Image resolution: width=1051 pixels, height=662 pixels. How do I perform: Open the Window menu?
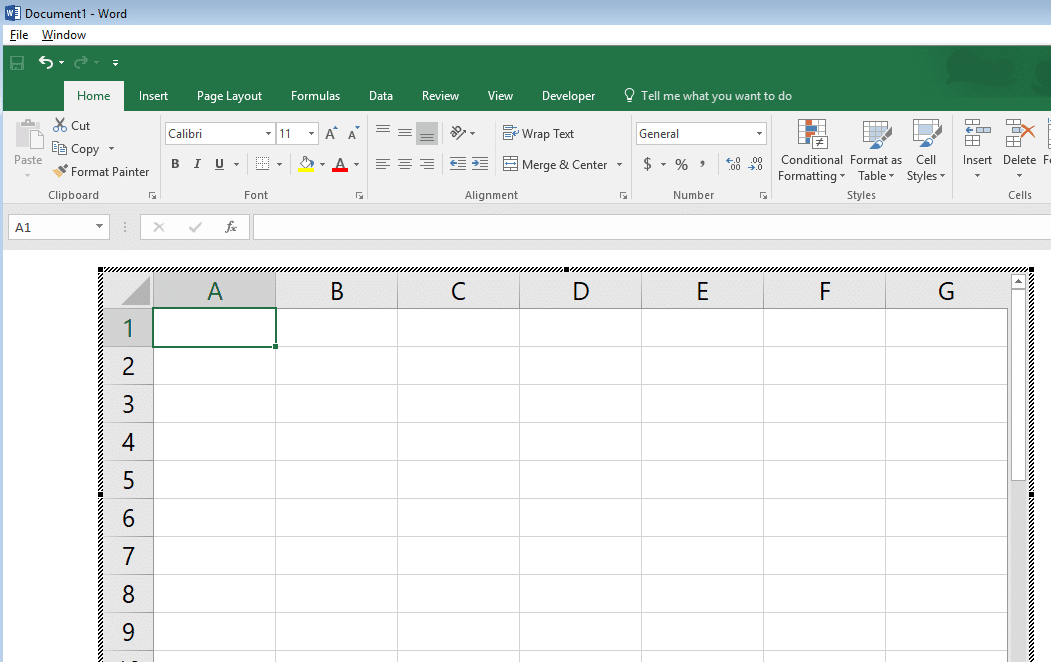pos(64,35)
